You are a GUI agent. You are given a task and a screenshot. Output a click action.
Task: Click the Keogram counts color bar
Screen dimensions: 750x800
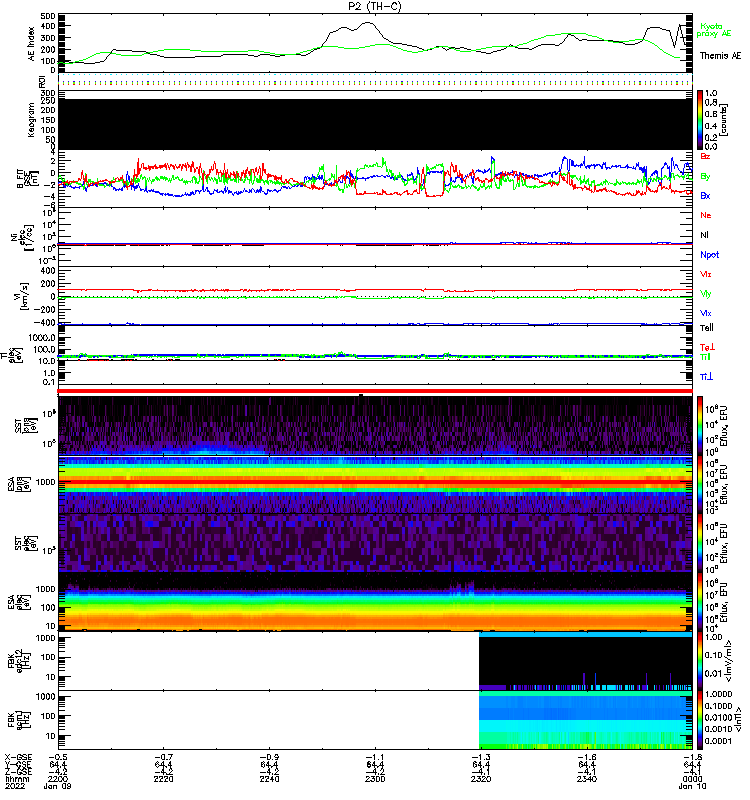click(700, 120)
